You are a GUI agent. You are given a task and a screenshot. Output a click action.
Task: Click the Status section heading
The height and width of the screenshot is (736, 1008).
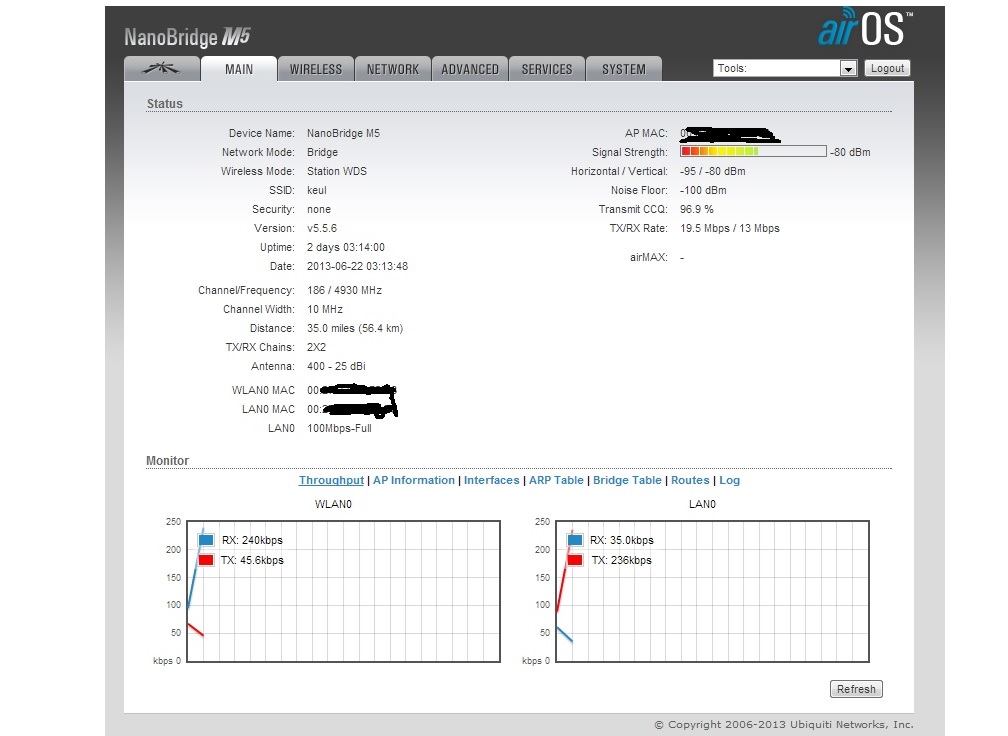[165, 103]
